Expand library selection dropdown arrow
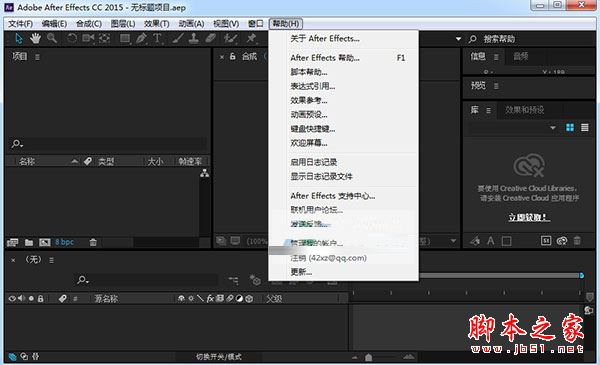 (x=553, y=128)
